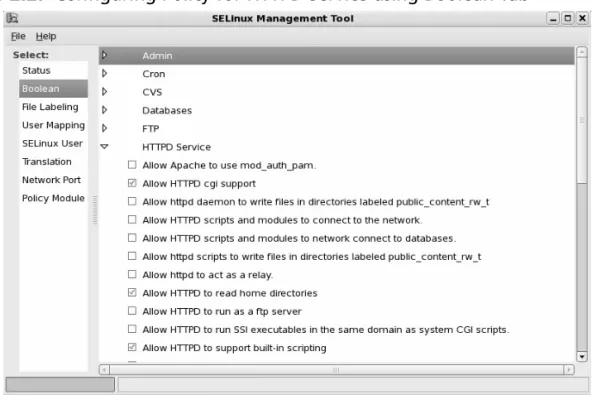Select Network Port in the sidebar
The width and height of the screenshot is (592, 395).
click(53, 180)
